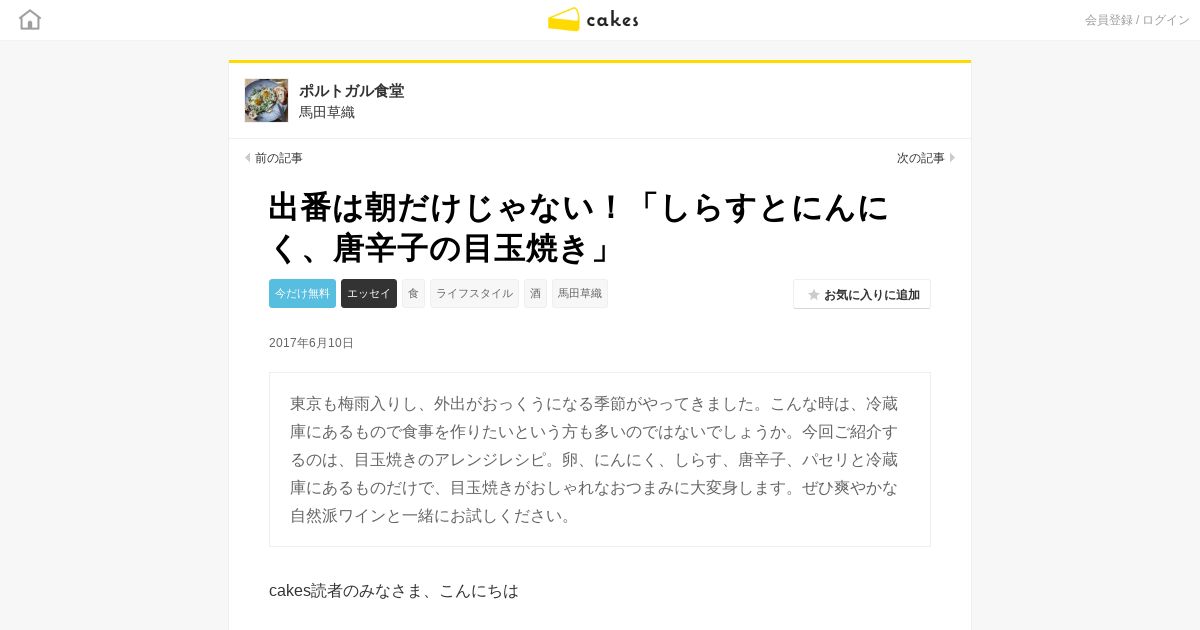The image size is (1200, 630).
Task: Click the article headline about 目玉焼き
Action: point(580,227)
